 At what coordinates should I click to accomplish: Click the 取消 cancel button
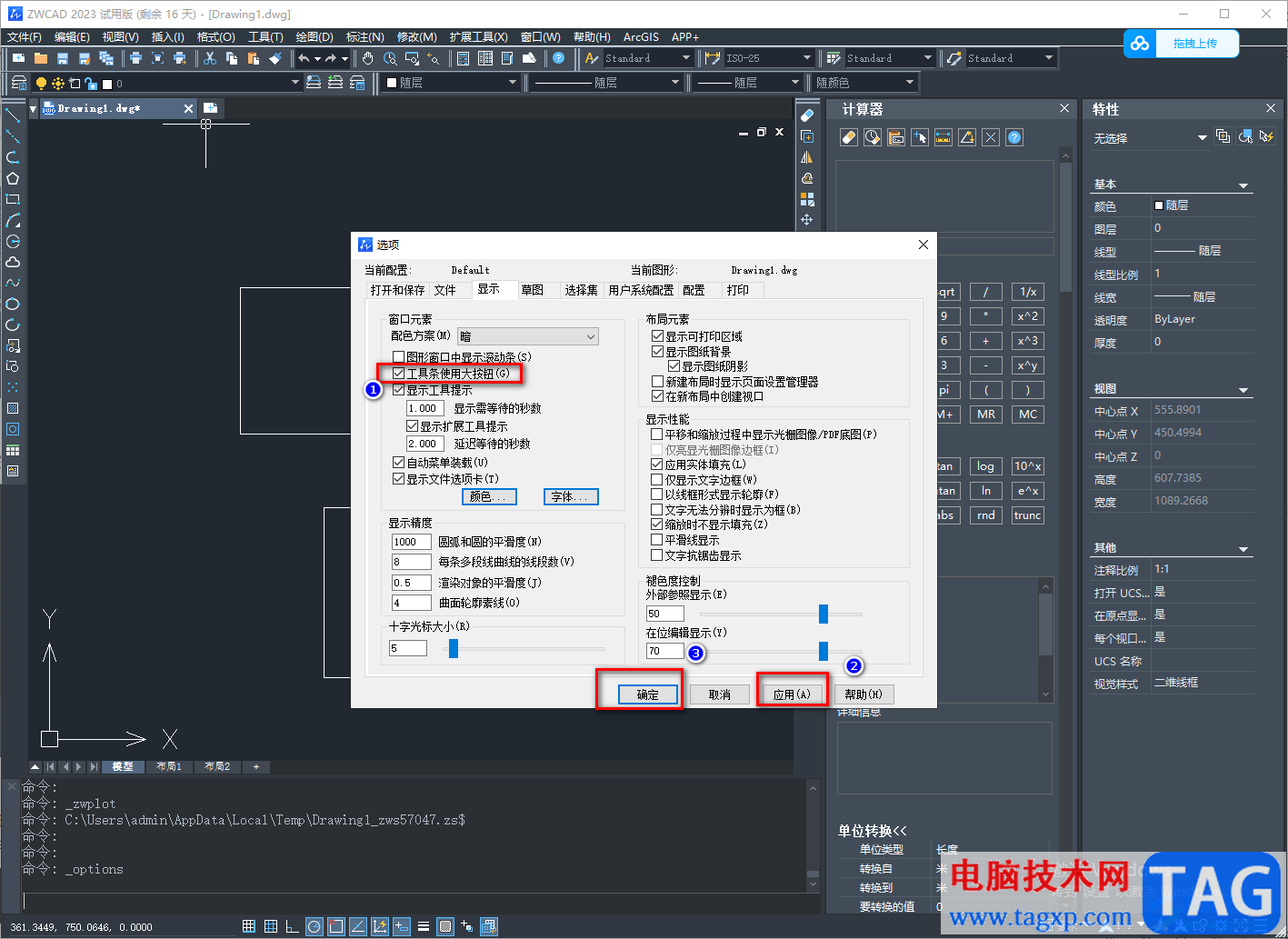pyautogui.click(x=720, y=694)
